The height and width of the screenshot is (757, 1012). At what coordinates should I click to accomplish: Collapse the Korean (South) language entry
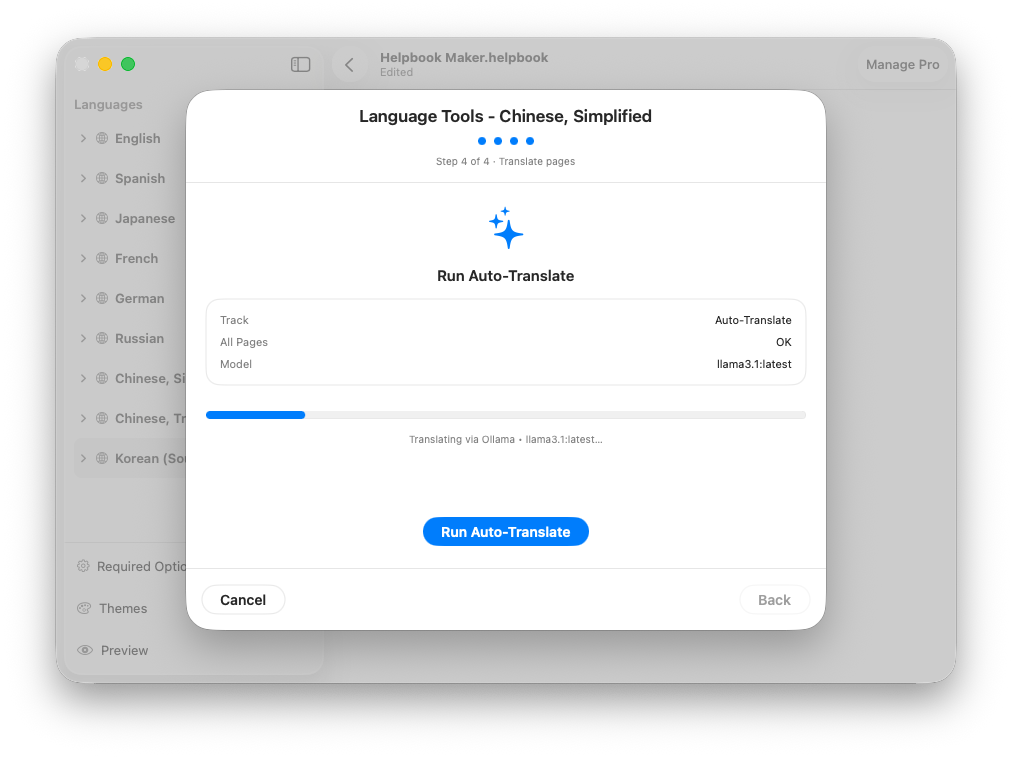click(85, 458)
